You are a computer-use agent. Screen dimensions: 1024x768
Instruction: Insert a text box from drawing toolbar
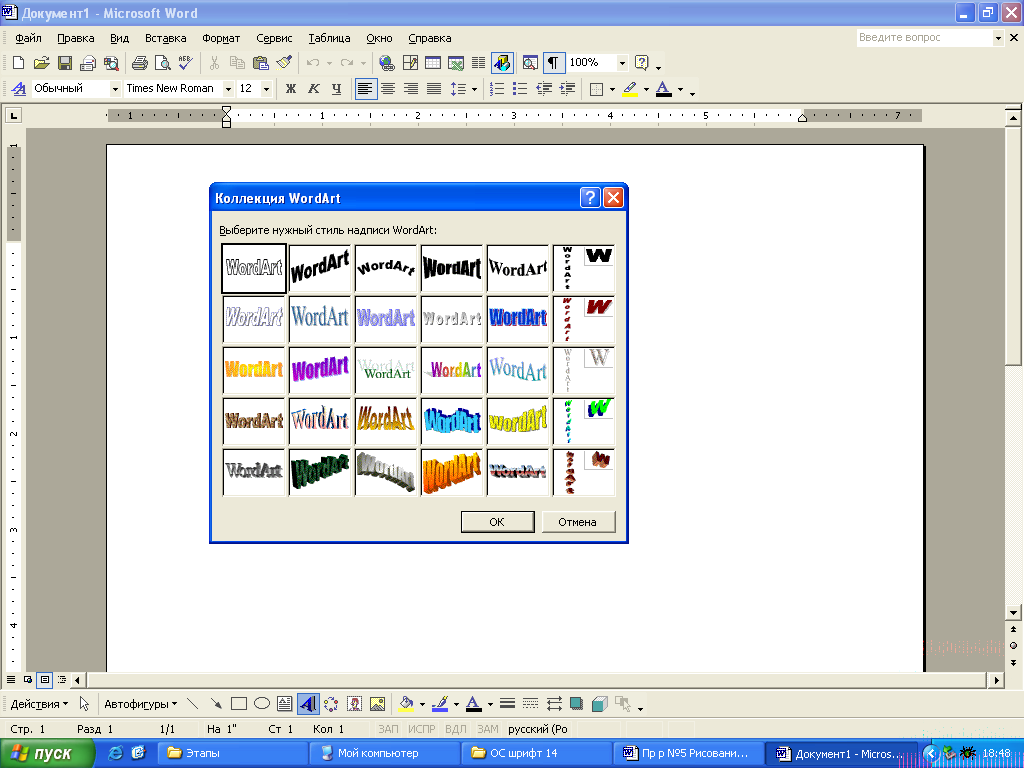tap(285, 703)
